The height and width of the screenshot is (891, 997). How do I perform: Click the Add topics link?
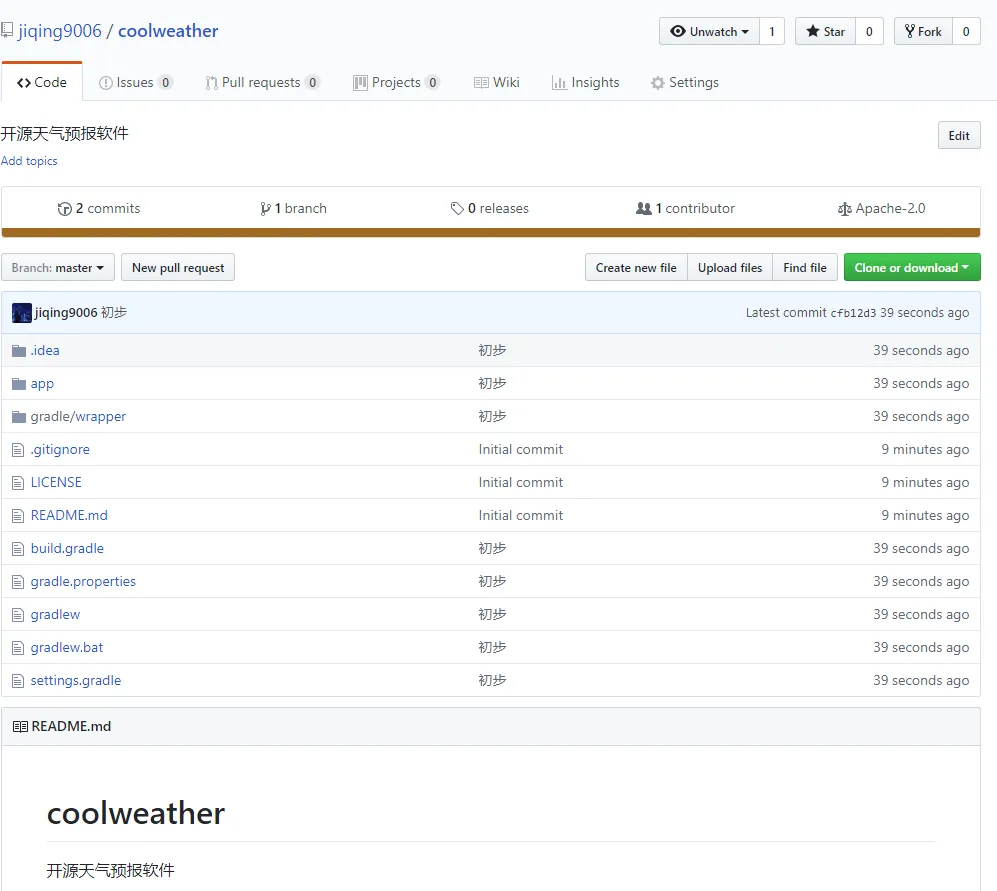29,161
